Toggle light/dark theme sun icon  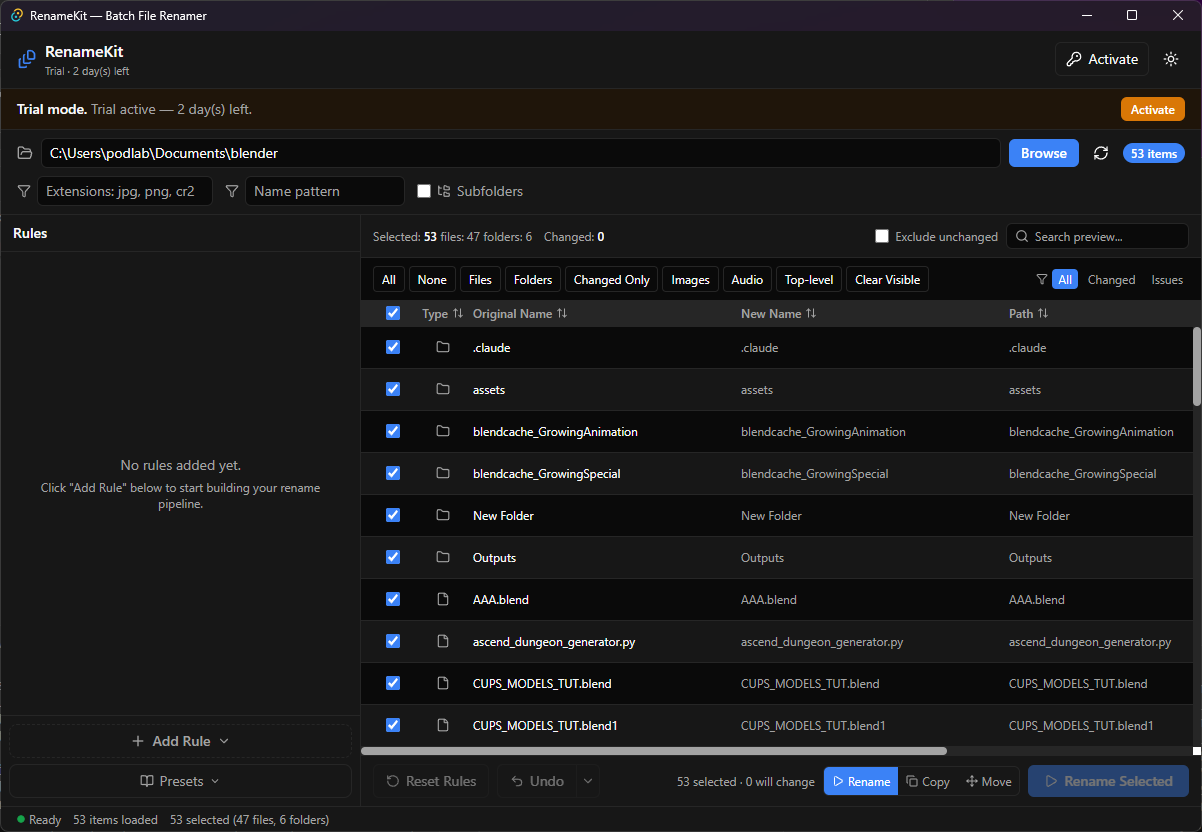coord(1171,59)
